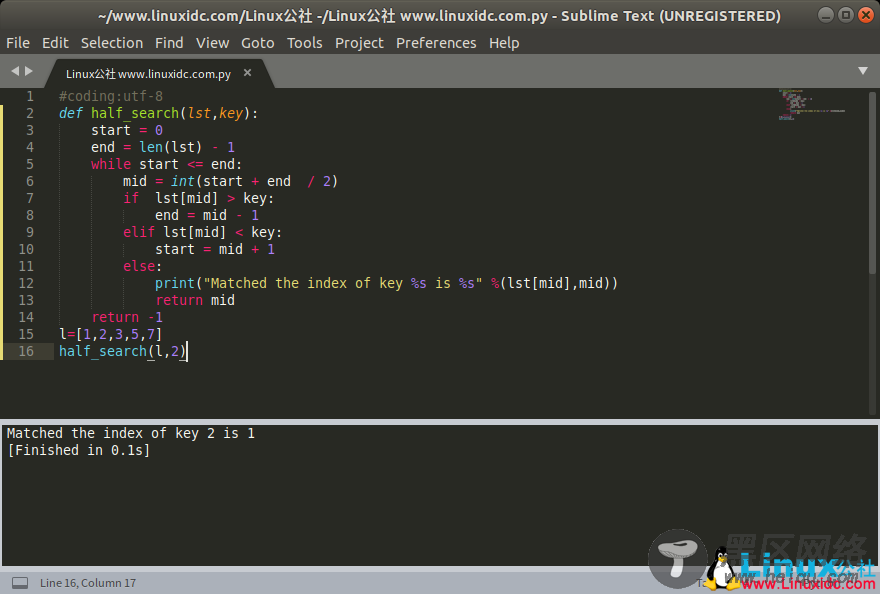Click the Line 16, Column 17 status text

[88, 583]
